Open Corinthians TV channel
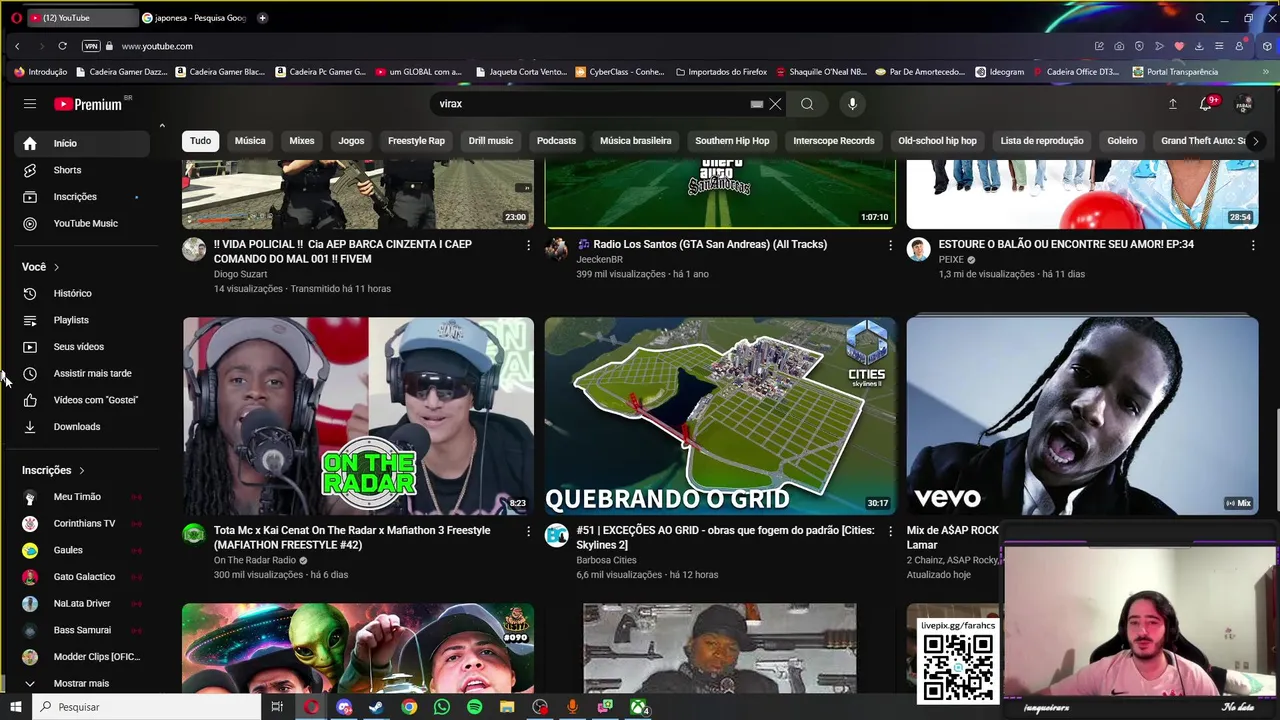Viewport: 1280px width, 720px height. tap(82, 523)
